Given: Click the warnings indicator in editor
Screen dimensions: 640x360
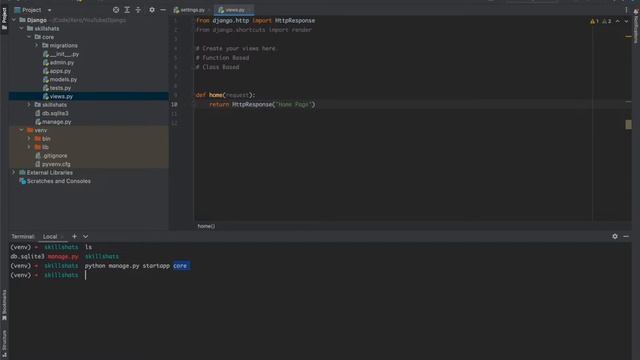Looking at the screenshot, I should (x=594, y=21).
